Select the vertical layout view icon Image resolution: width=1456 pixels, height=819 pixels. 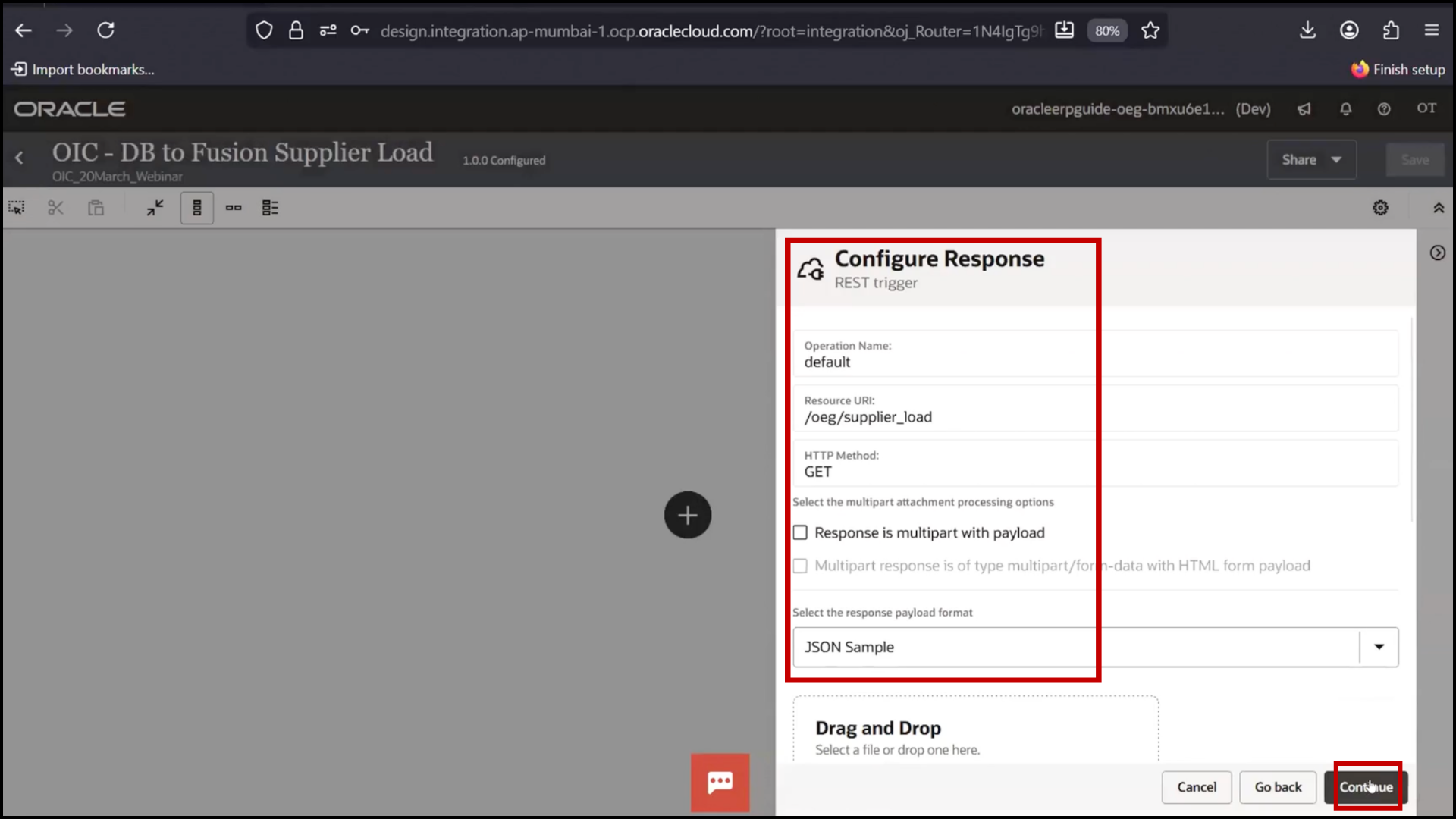[x=197, y=208]
